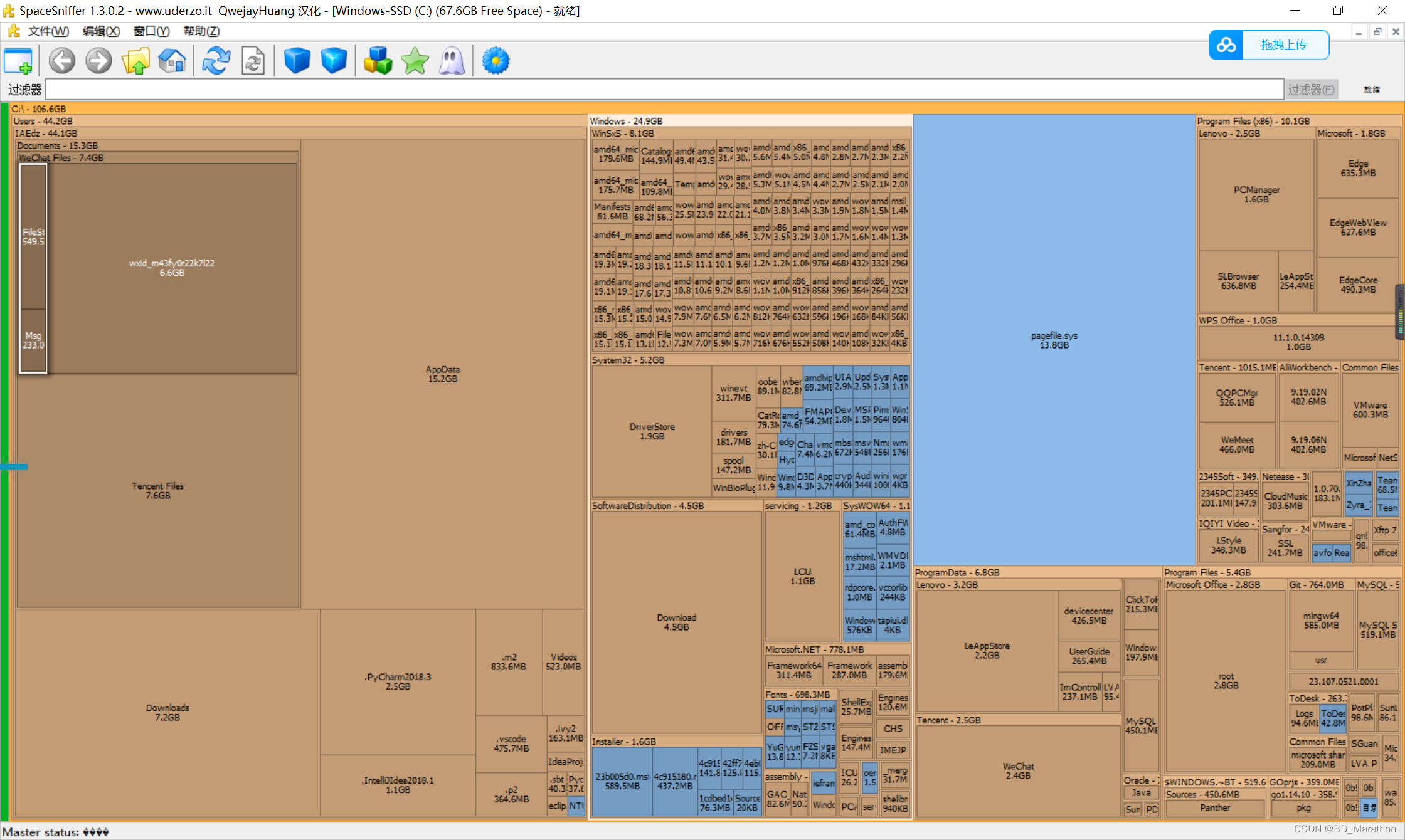Select the .vscode 475.7MB block
Image resolution: width=1405 pixels, height=840 pixels.
coord(511,743)
